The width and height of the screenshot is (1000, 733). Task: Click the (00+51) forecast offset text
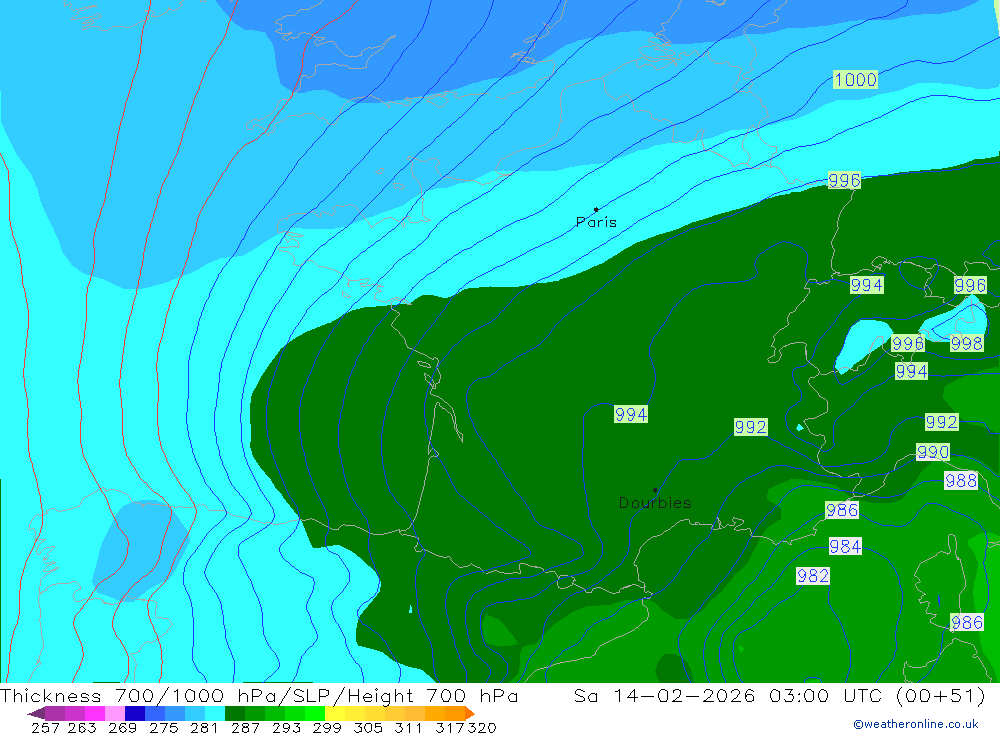(x=941, y=696)
